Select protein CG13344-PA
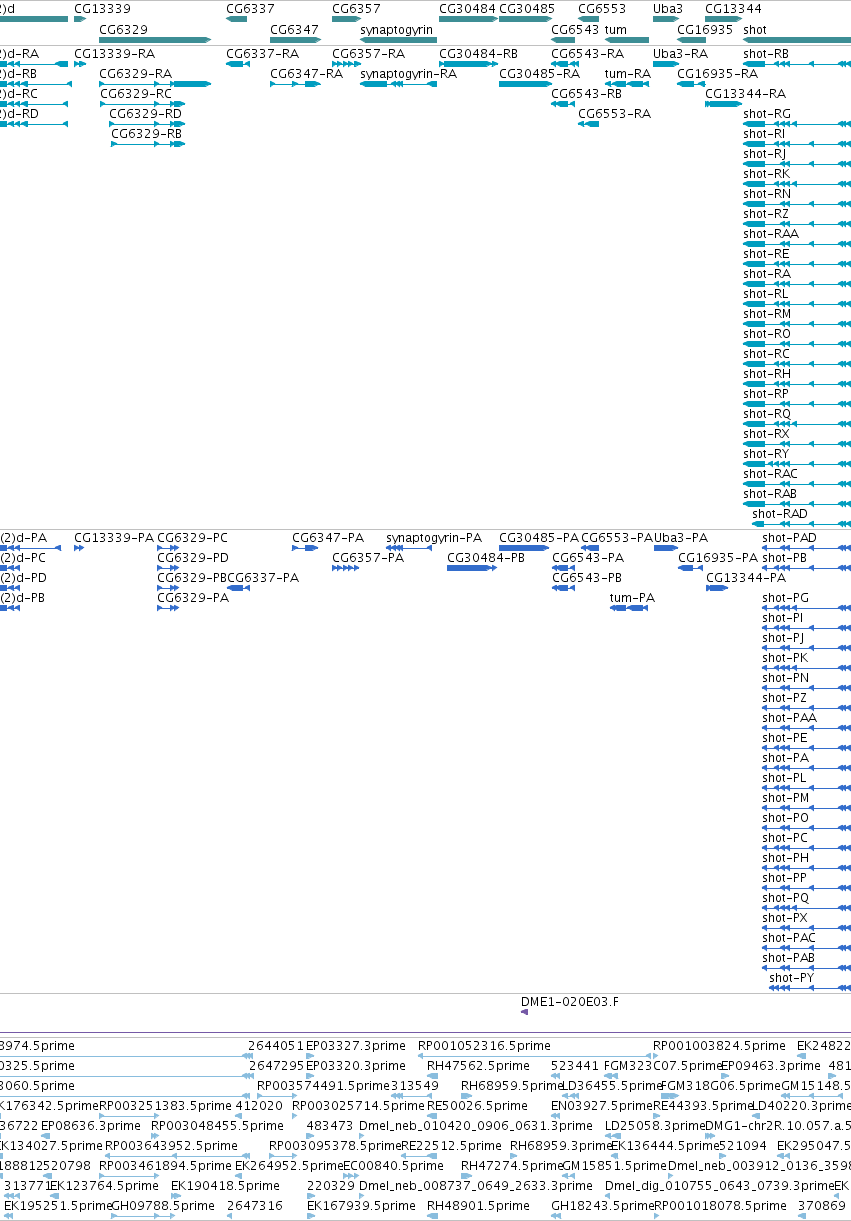 [x=746, y=578]
